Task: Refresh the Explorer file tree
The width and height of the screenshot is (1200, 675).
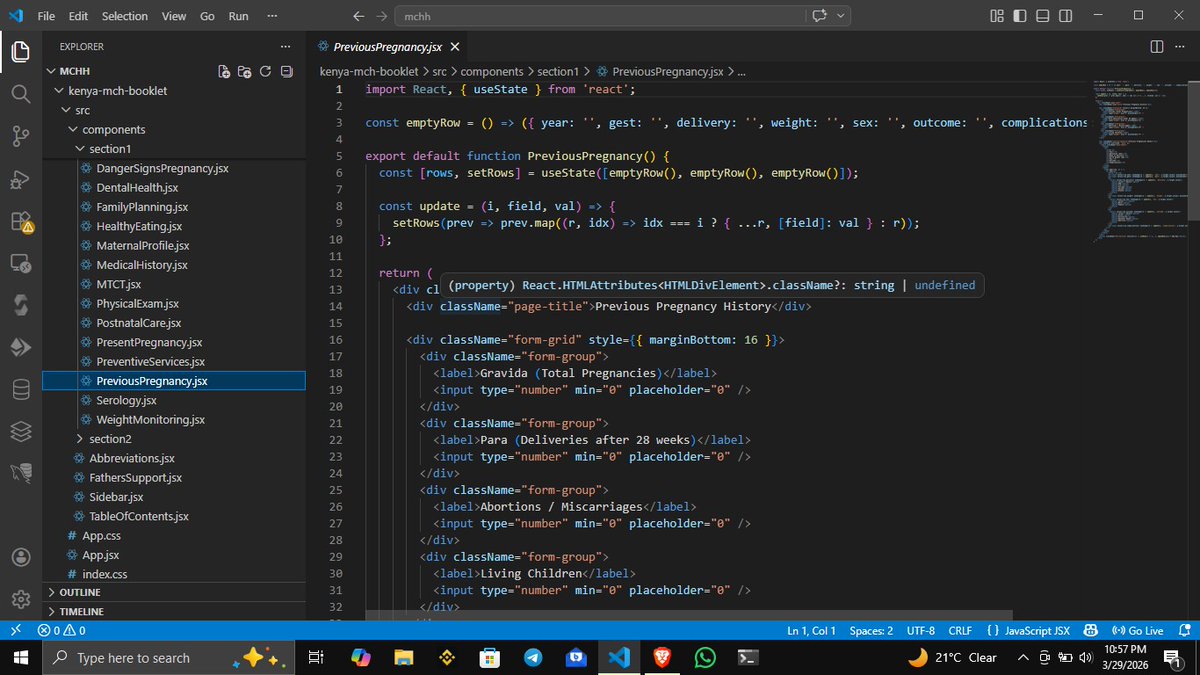Action: tap(265, 71)
